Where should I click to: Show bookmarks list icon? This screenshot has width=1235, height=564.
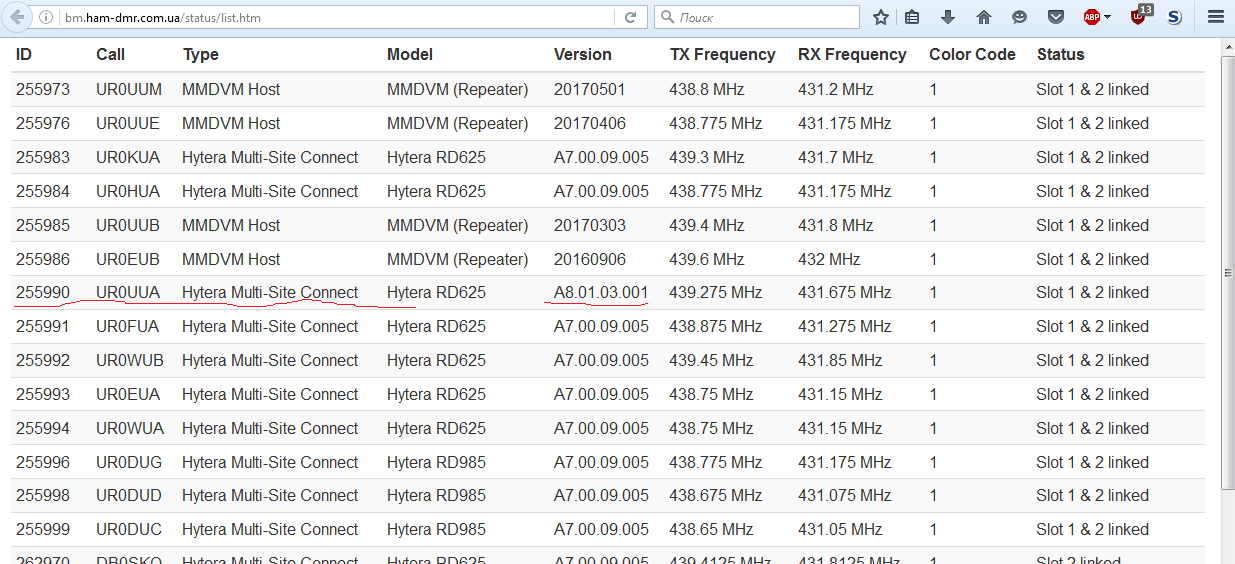coord(912,17)
